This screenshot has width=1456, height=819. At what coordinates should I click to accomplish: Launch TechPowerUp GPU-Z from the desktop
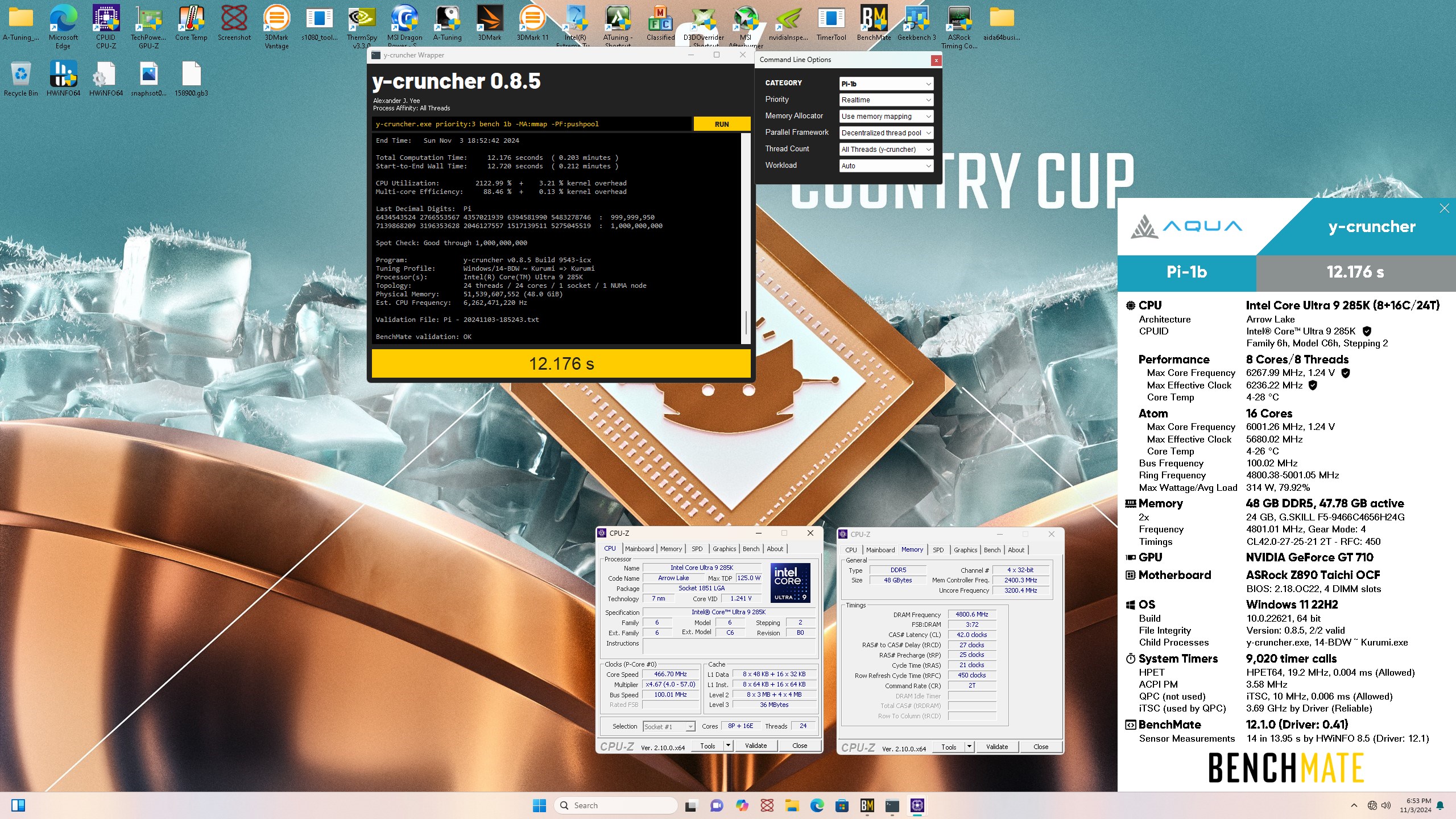coord(148,26)
